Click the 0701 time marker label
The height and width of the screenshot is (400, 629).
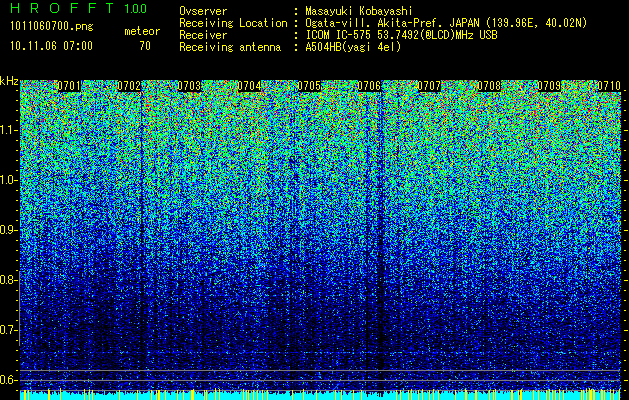pos(69,86)
